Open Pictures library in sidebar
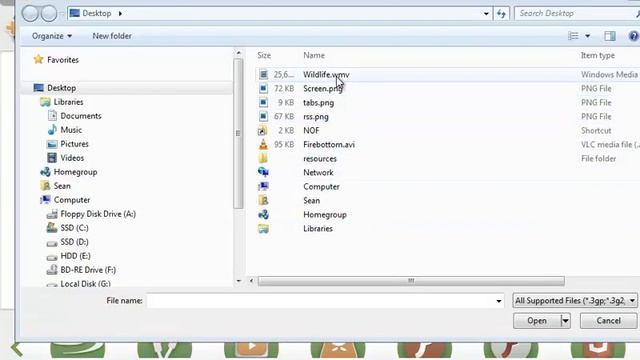The image size is (640, 360). coord(68,144)
